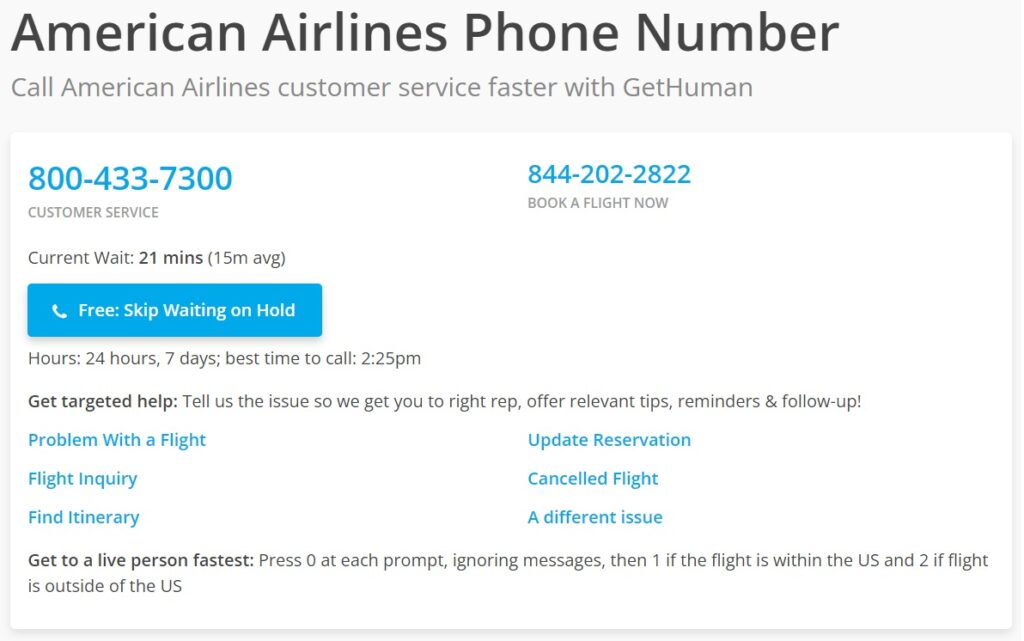The height and width of the screenshot is (641, 1024).
Task: Call the 800-433-7300 customer service number
Action: click(x=130, y=178)
